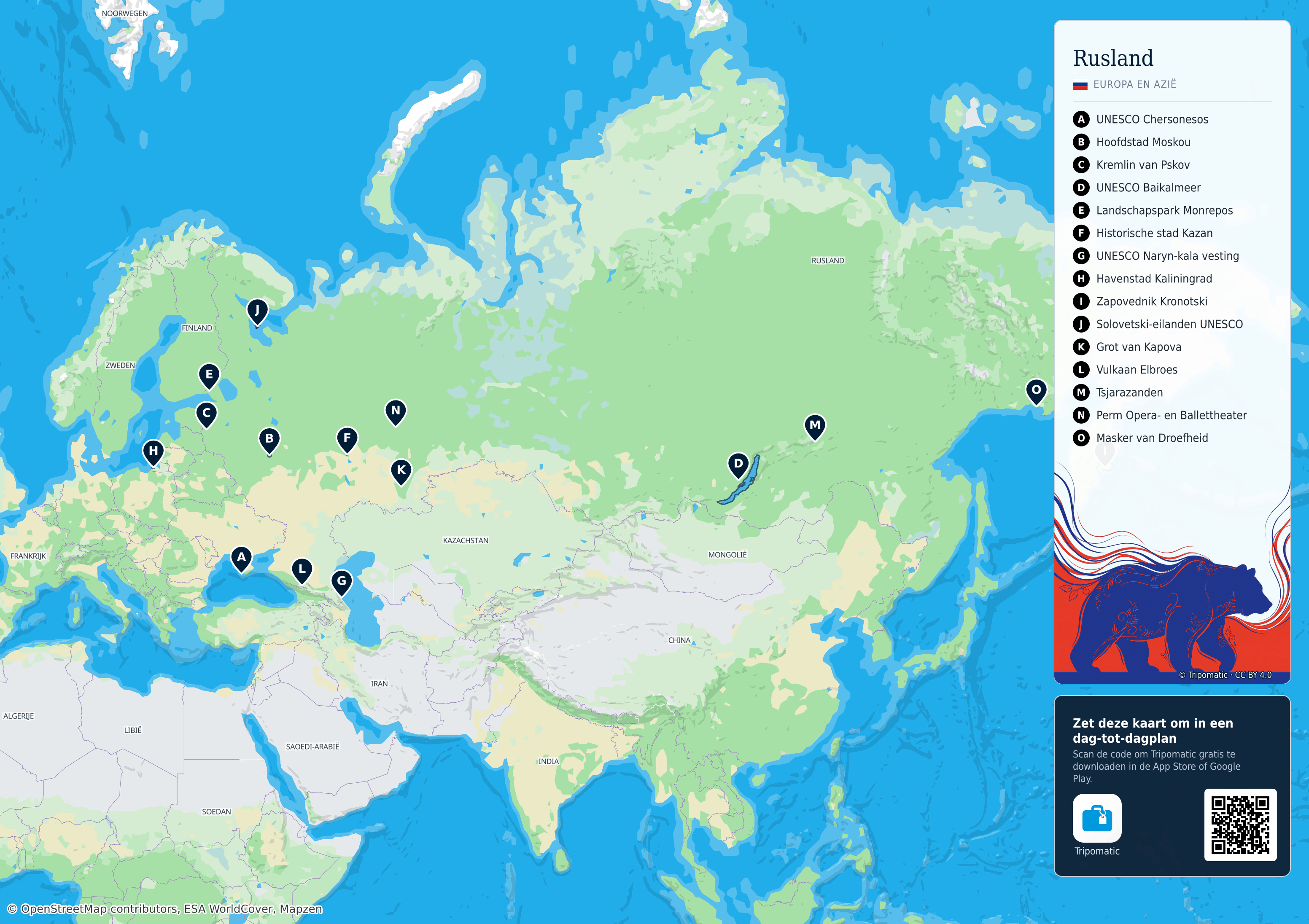Click legend entry Grot van Kapova

pyautogui.click(x=1127, y=347)
